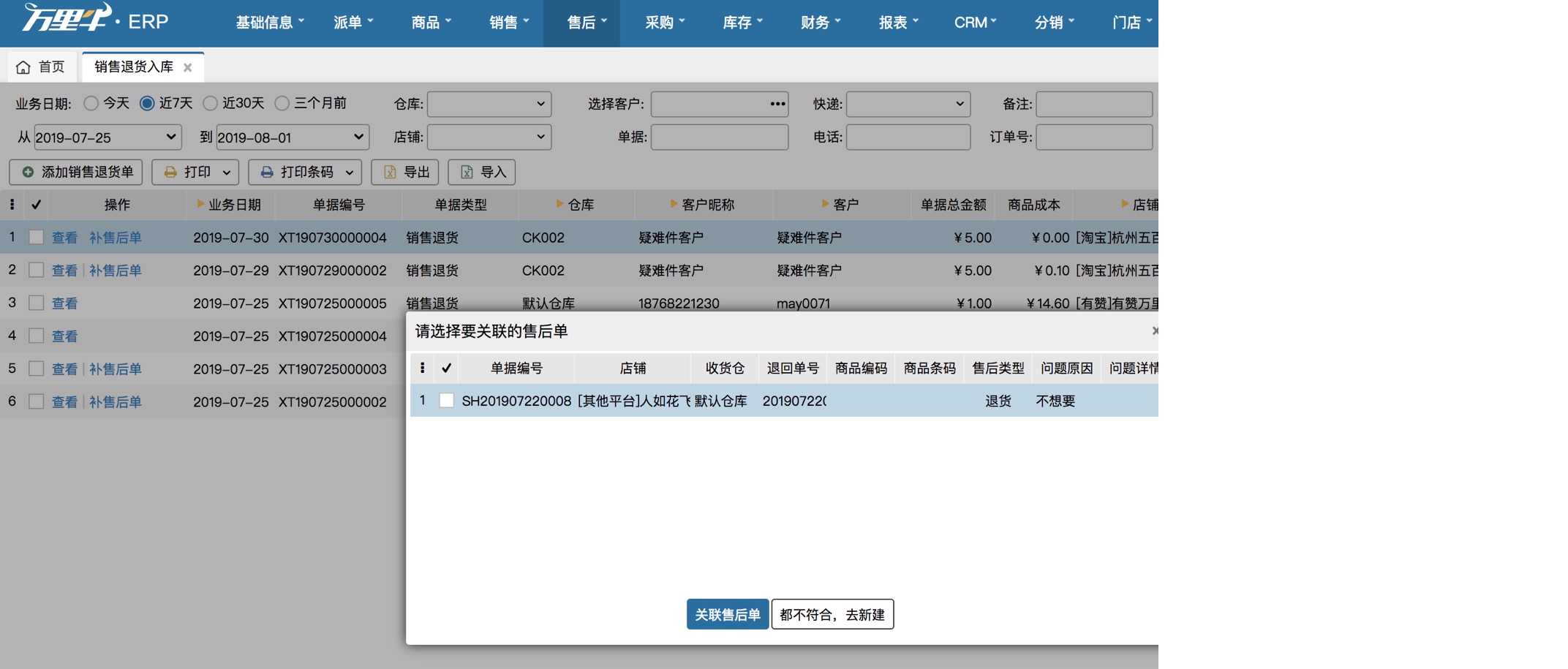Image resolution: width=1568 pixels, height=669 pixels.
Task: Open end date 2019-08-01 dropdown
Action: point(293,137)
